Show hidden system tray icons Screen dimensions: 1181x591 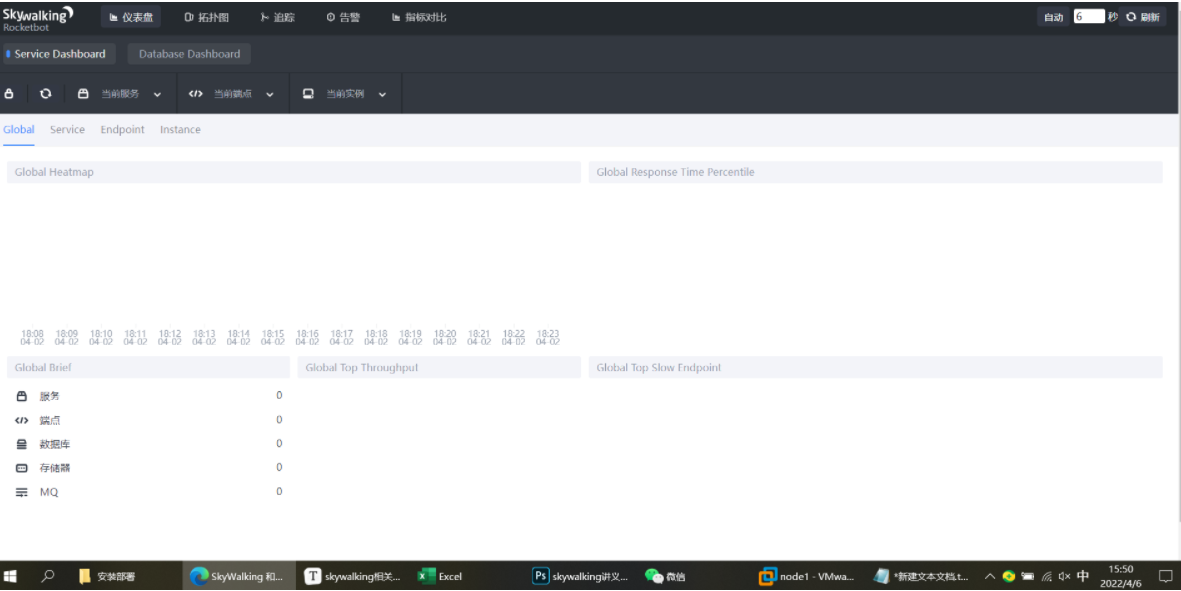click(x=990, y=577)
